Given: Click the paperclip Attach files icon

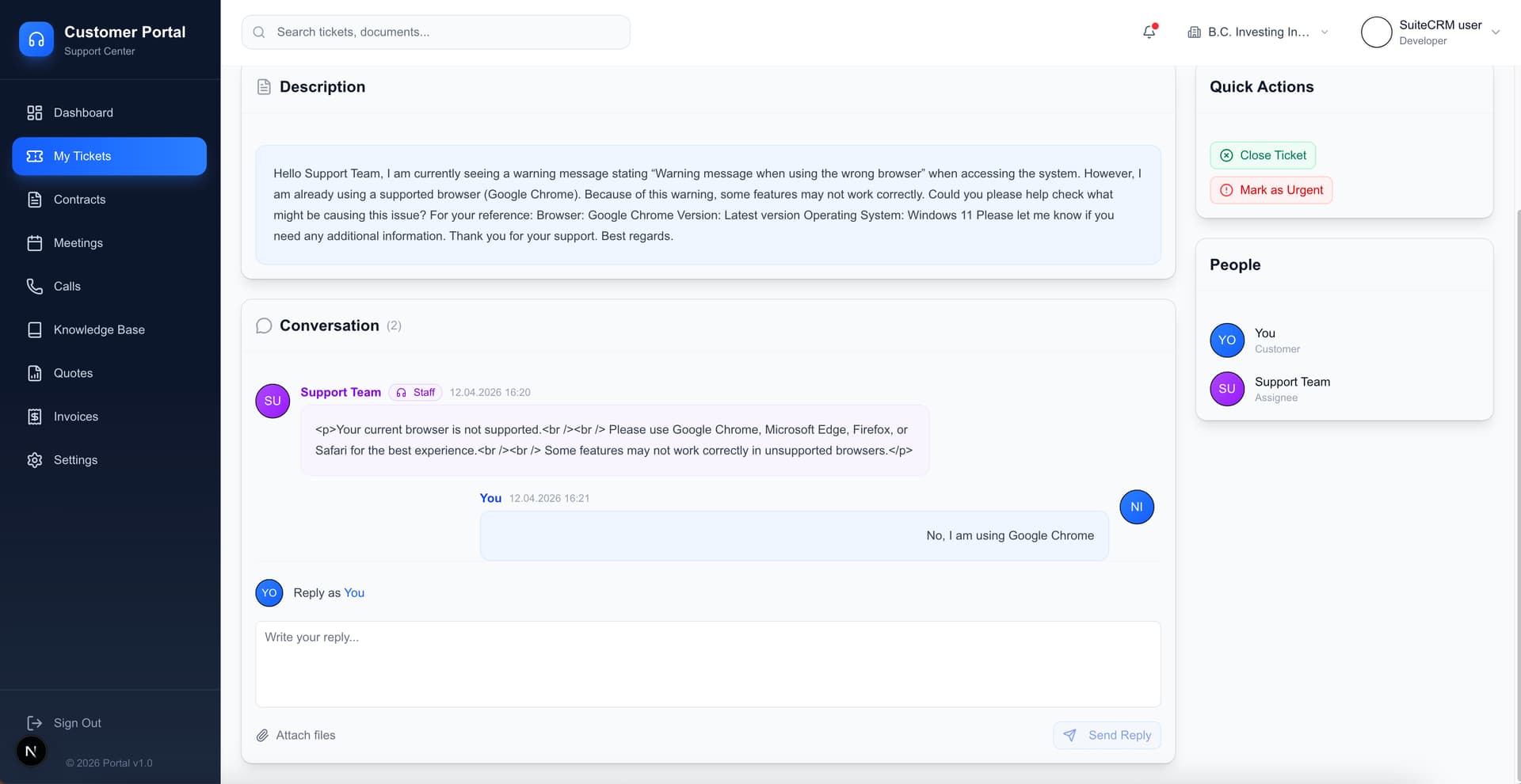Looking at the screenshot, I should click(x=262, y=736).
